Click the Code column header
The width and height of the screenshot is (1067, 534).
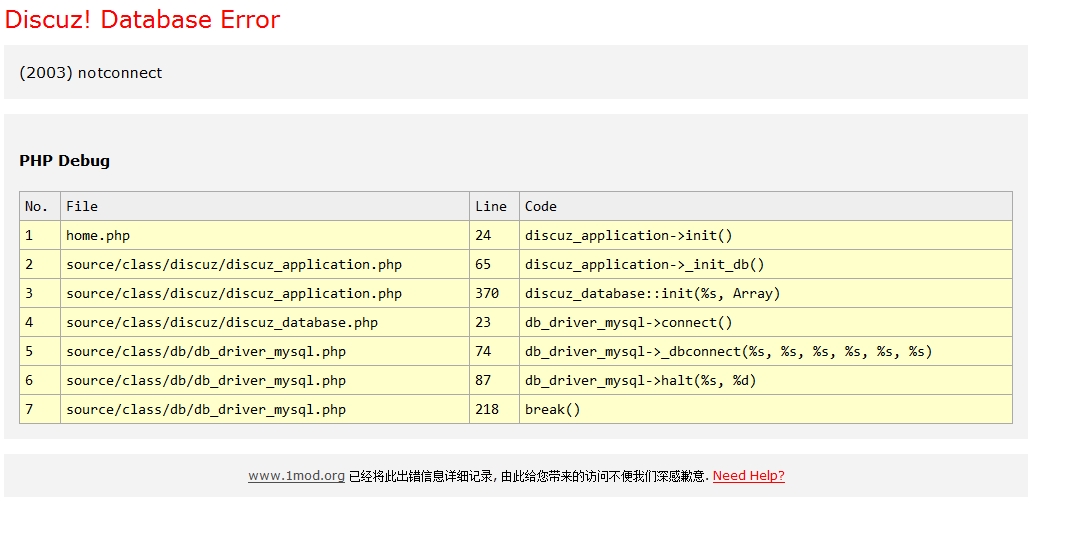click(541, 206)
